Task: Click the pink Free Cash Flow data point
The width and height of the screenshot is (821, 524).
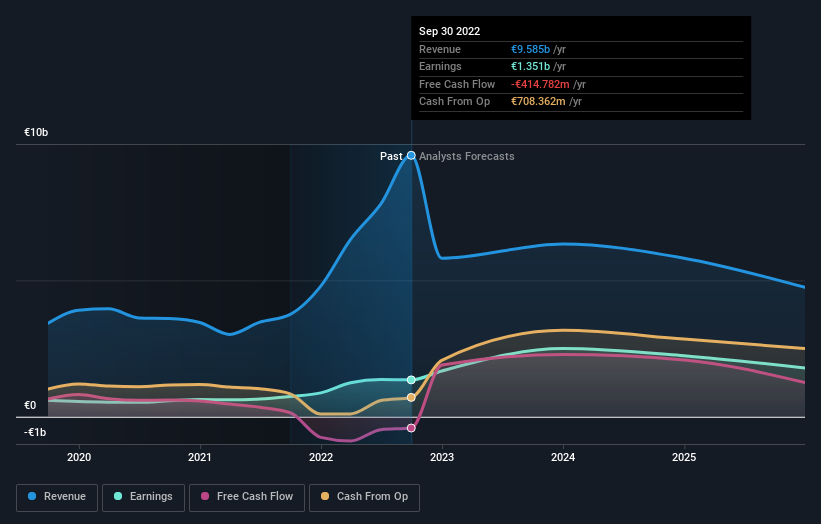Action: pyautogui.click(x=412, y=428)
